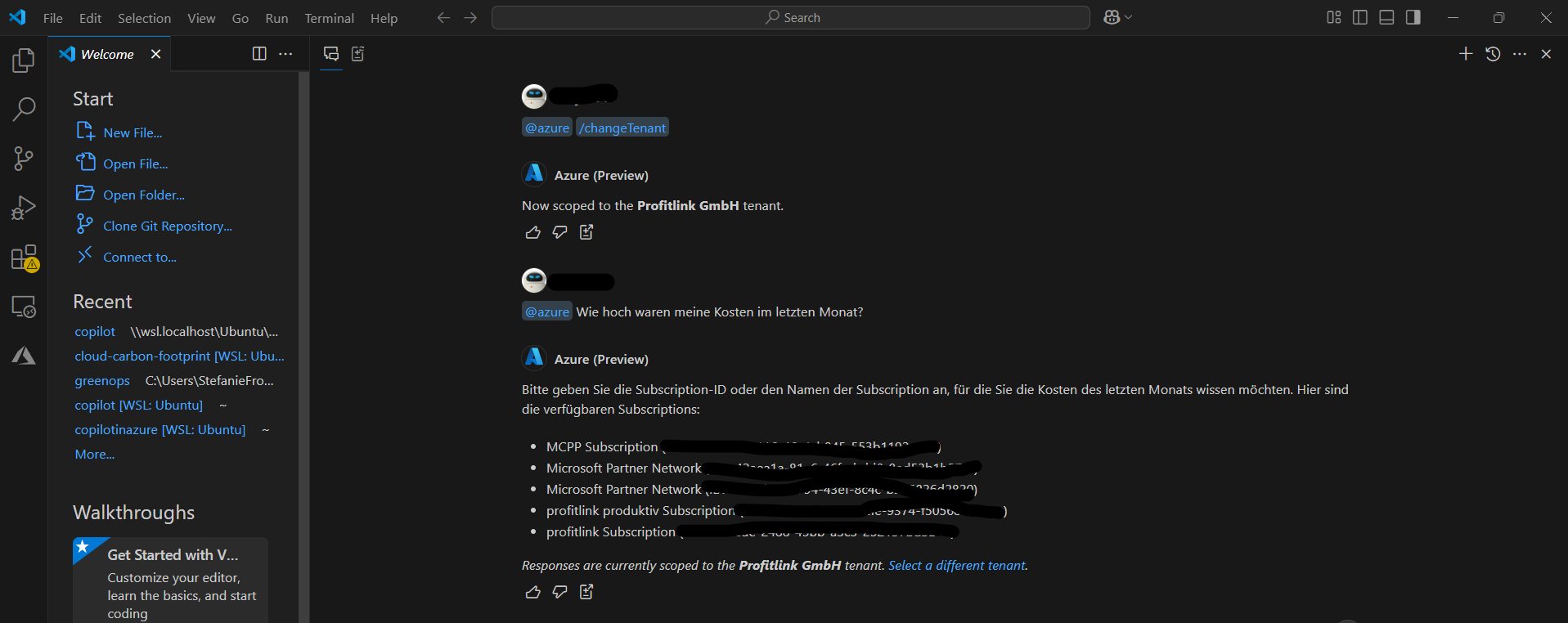1568x623 pixels.
Task: Click the Copilot icon in title bar
Action: 1111,17
